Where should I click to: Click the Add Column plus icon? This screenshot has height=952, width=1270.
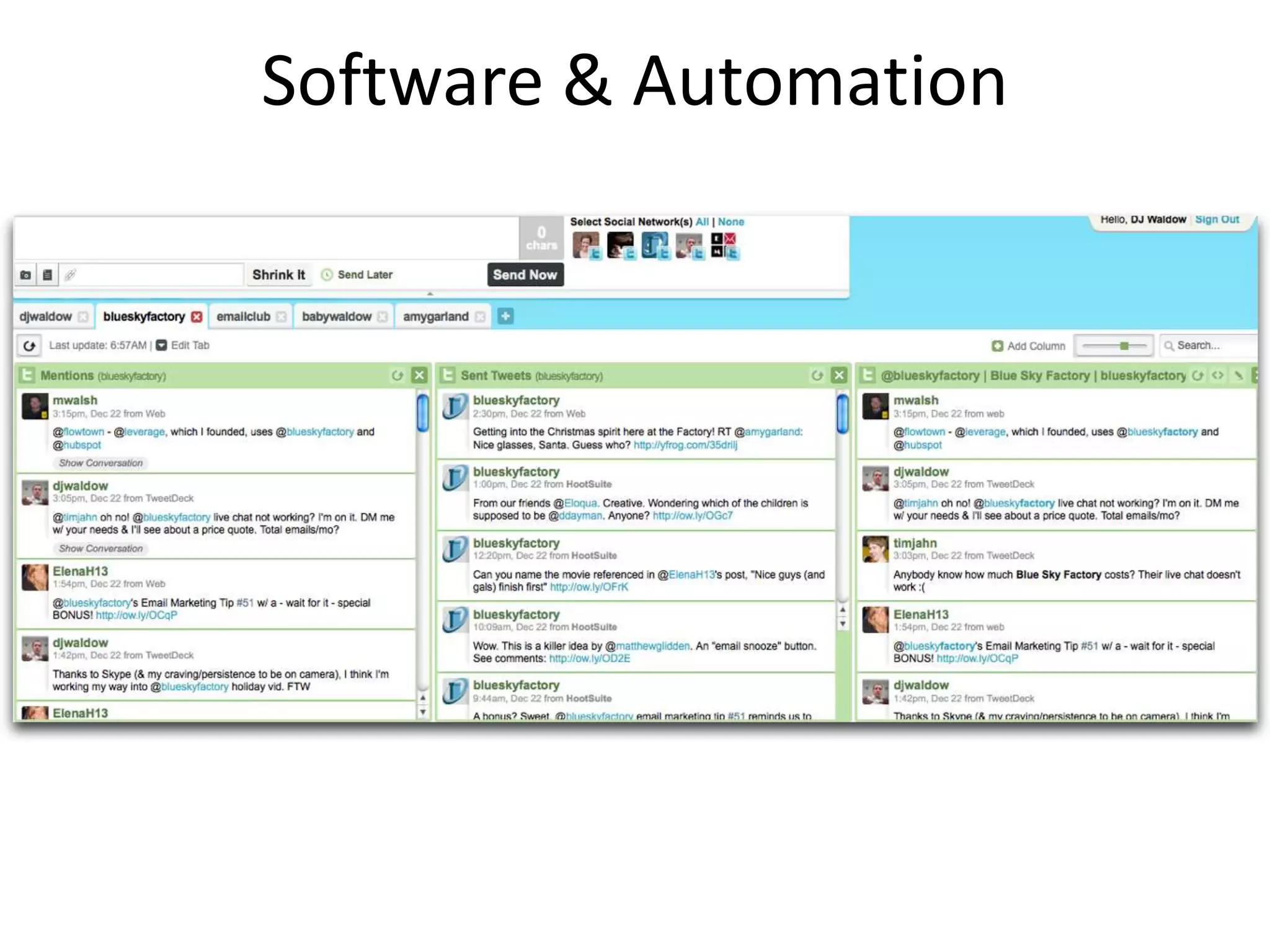point(997,346)
